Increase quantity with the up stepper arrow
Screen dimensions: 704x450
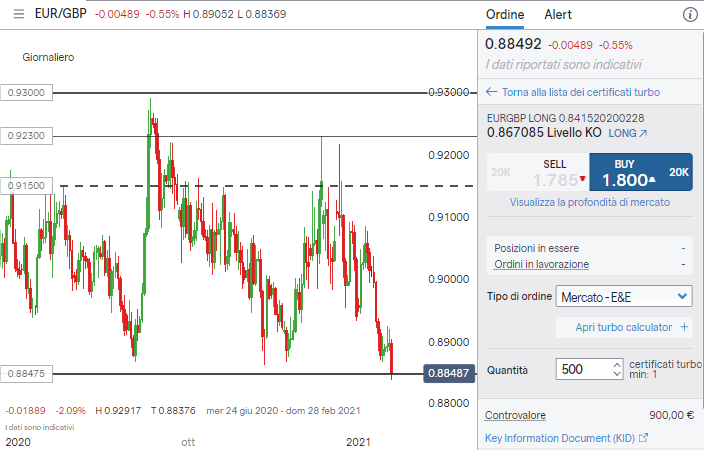coord(616,364)
